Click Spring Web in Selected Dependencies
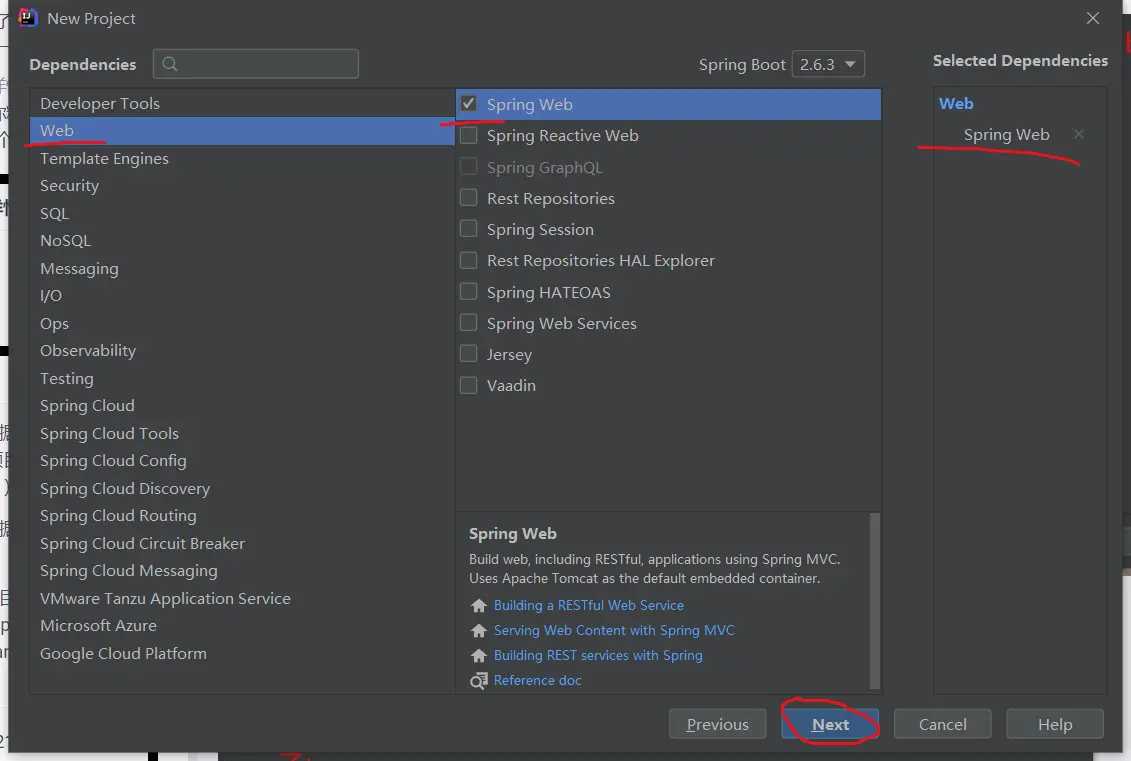Viewport: 1131px width, 761px height. click(x=1006, y=135)
